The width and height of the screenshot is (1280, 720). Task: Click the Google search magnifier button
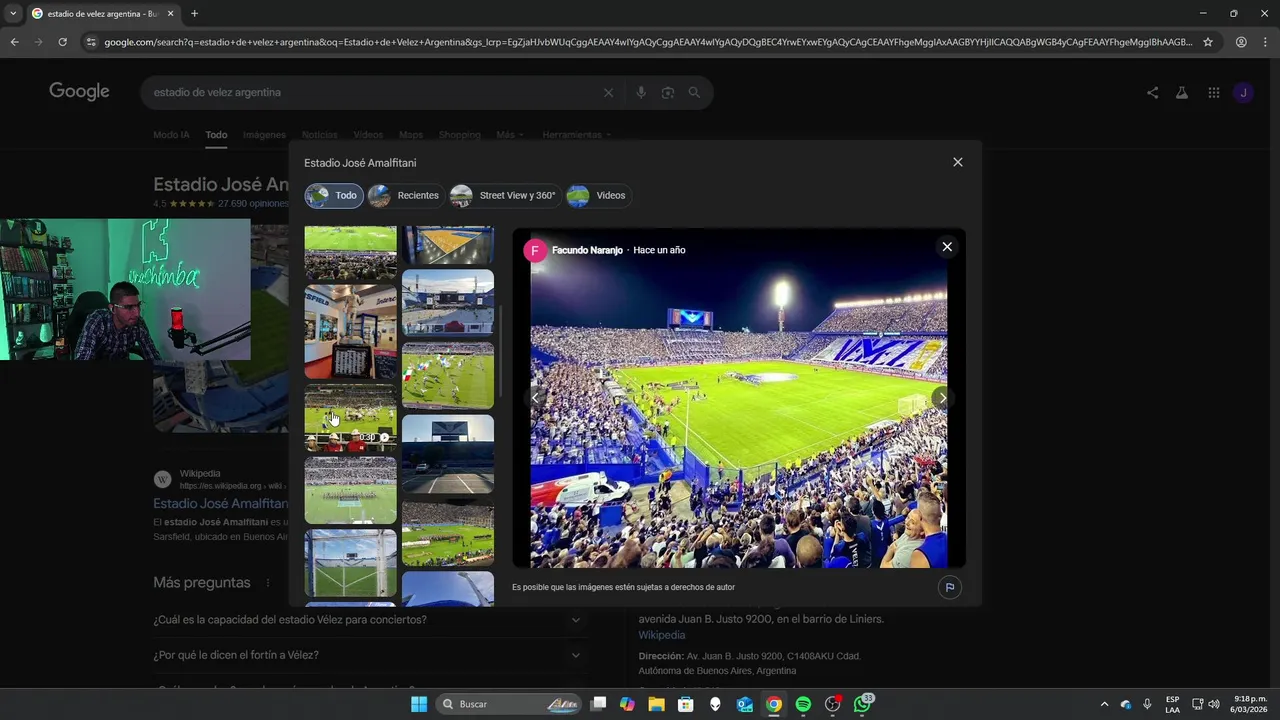point(694,93)
